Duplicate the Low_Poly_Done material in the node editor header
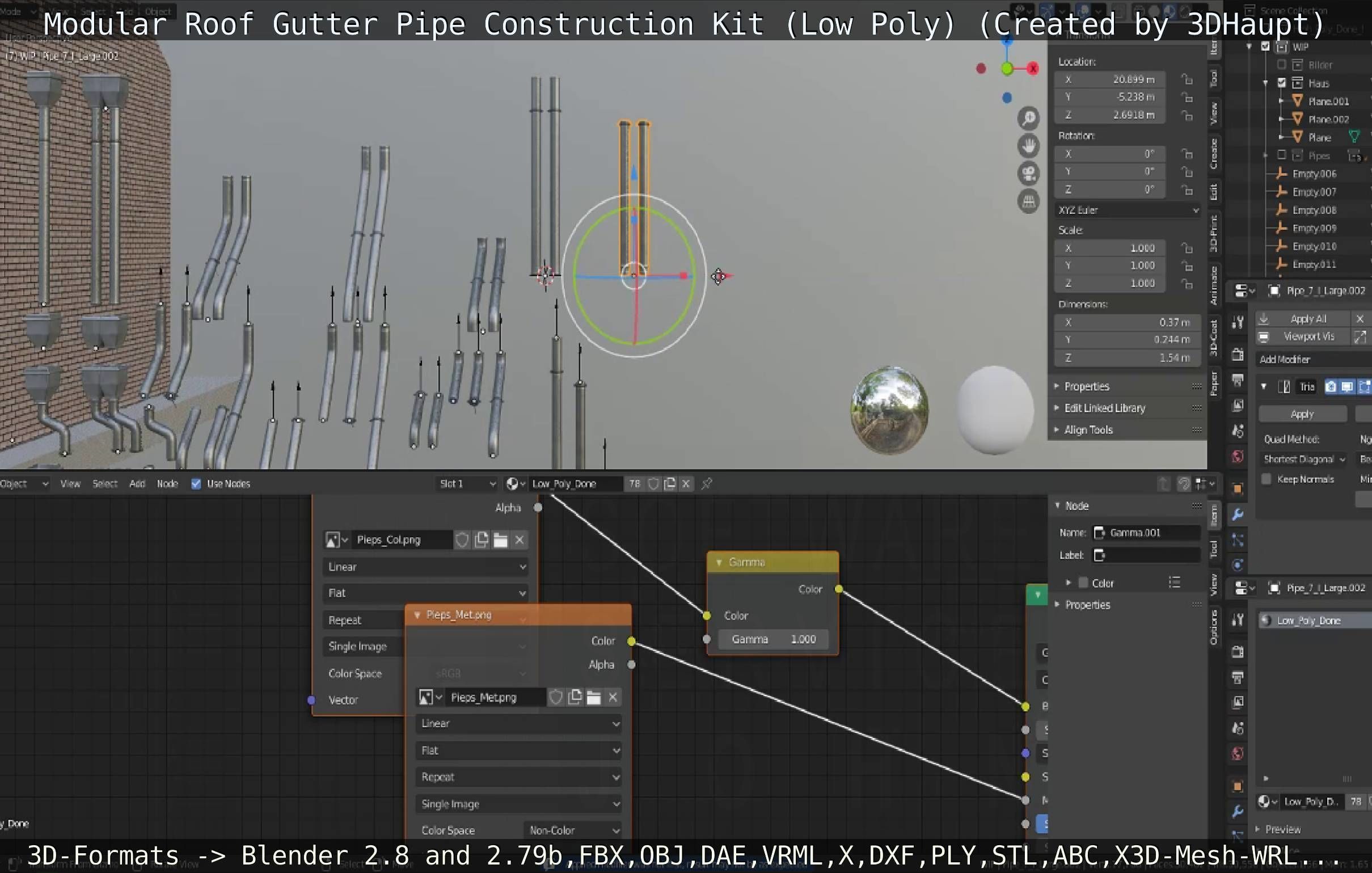The width and height of the screenshot is (1372, 873). point(670,484)
